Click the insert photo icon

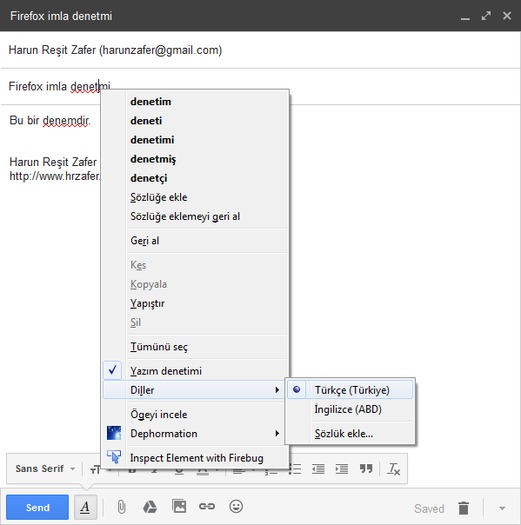pos(179,506)
